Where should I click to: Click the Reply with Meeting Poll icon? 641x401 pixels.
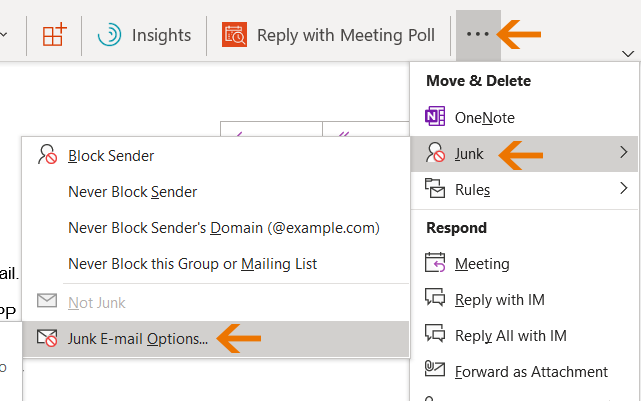click(x=234, y=36)
